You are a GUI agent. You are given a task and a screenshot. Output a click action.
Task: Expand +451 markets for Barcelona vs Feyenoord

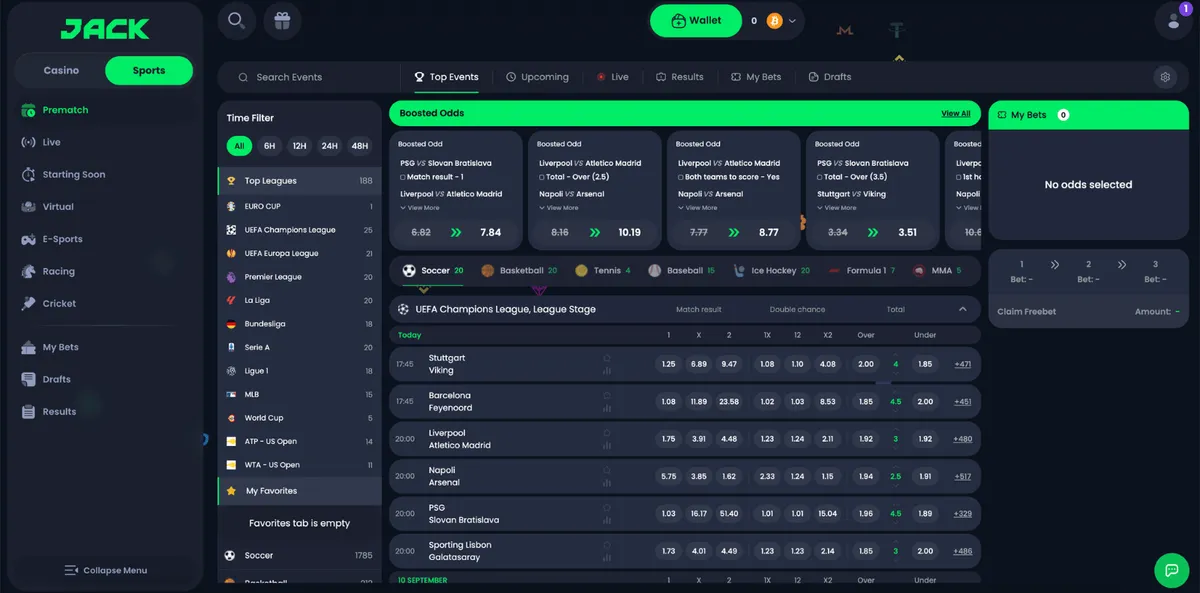click(x=962, y=402)
